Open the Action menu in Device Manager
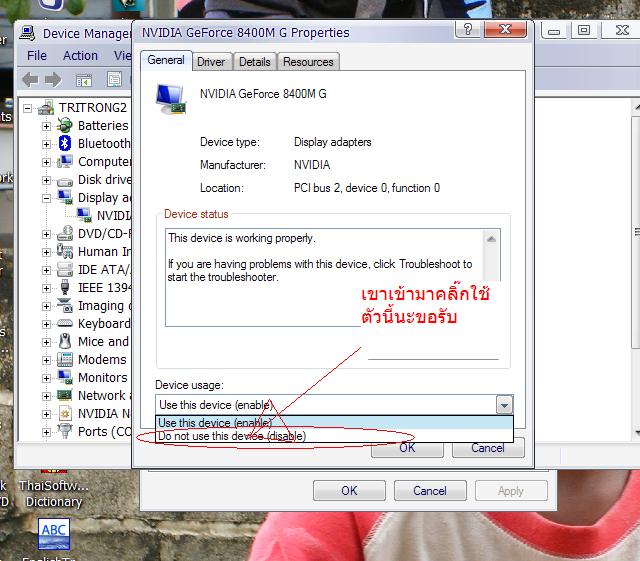Image resolution: width=640 pixels, height=561 pixels. coord(80,56)
